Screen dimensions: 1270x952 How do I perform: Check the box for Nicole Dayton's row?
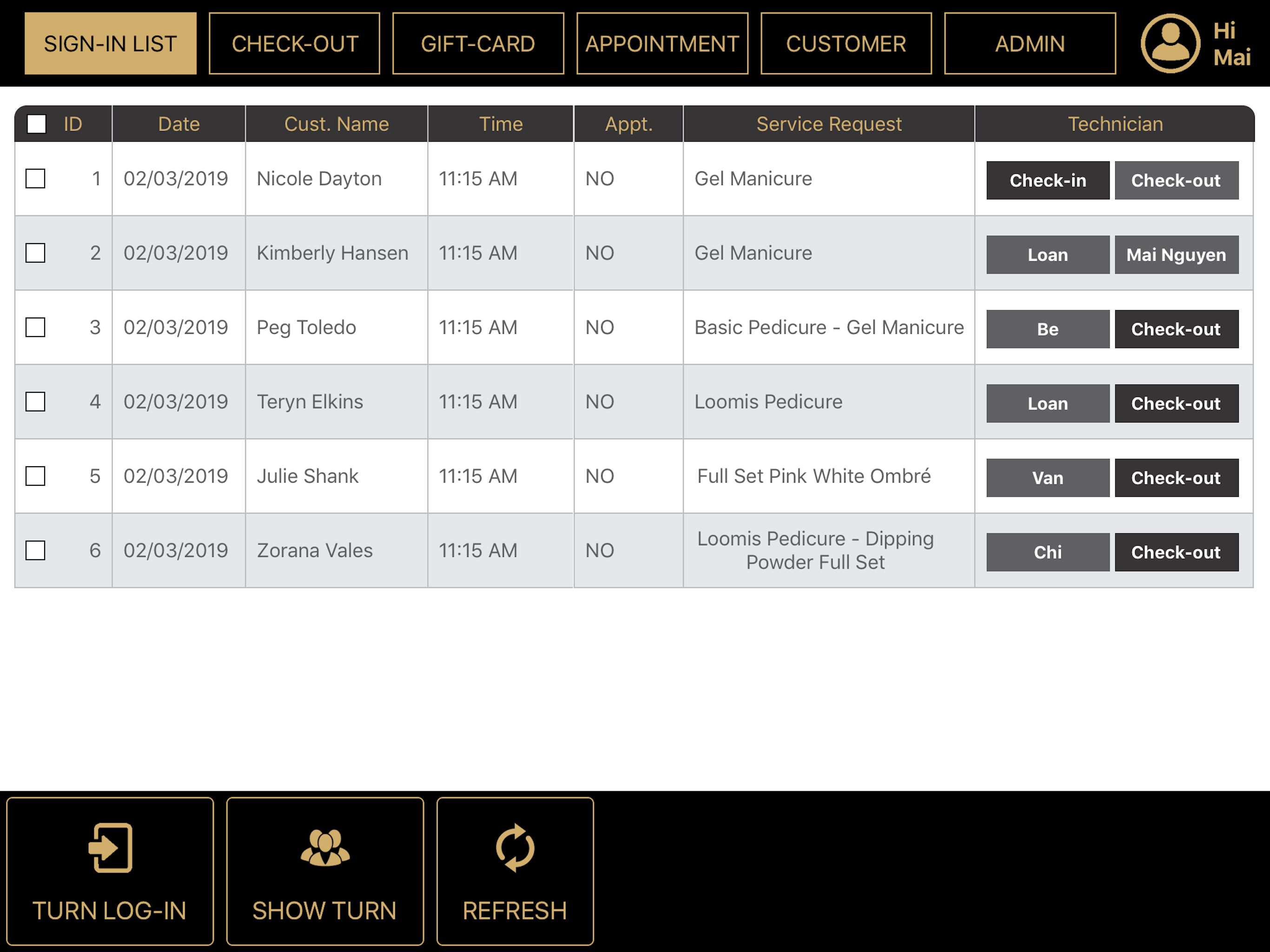[x=36, y=178]
